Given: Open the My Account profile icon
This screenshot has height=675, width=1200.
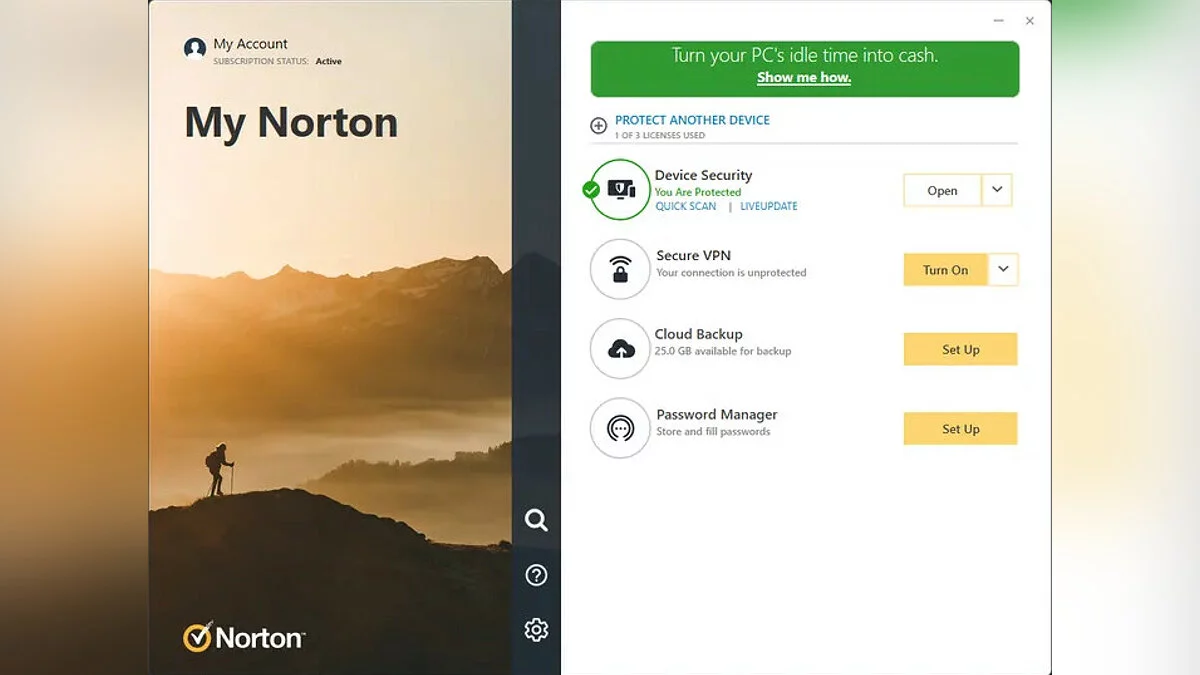Looking at the screenshot, I should pos(195,48).
